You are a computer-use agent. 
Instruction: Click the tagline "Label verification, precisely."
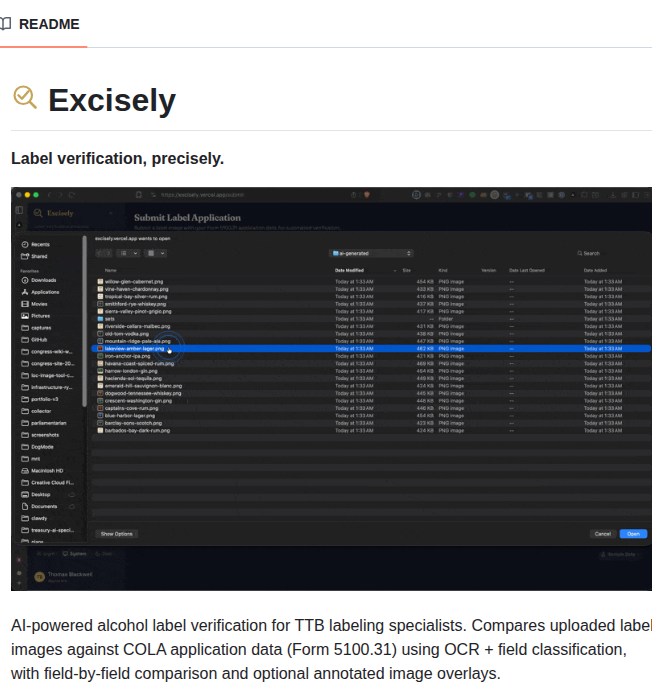point(117,158)
